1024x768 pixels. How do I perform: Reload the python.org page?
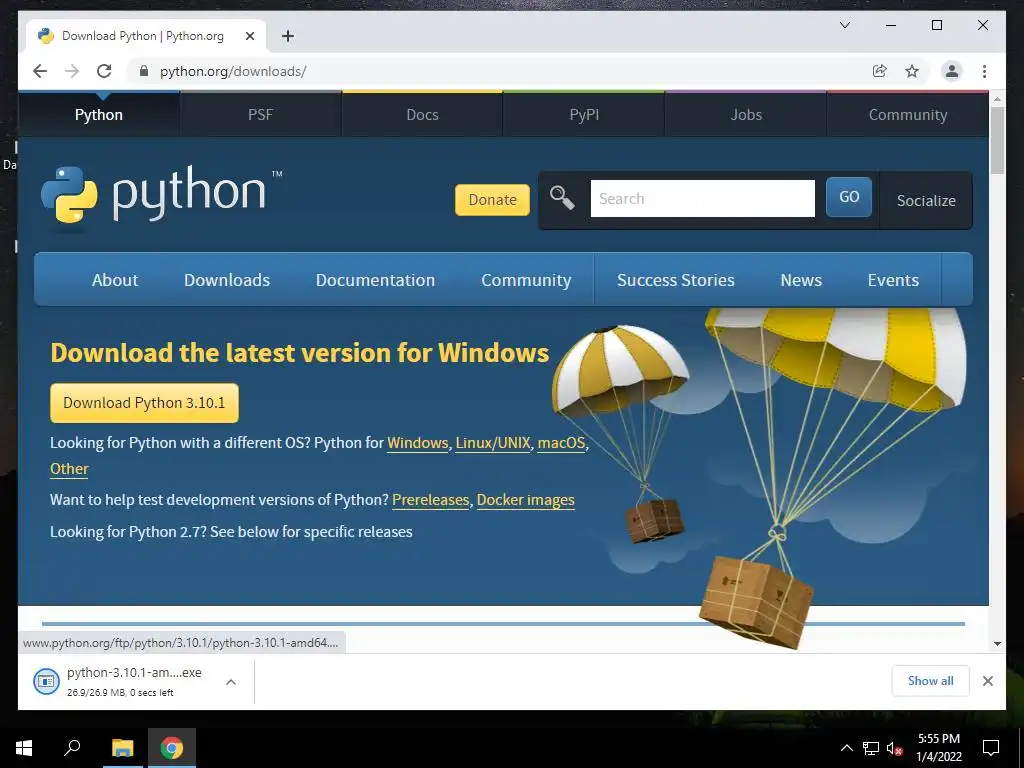tap(104, 71)
